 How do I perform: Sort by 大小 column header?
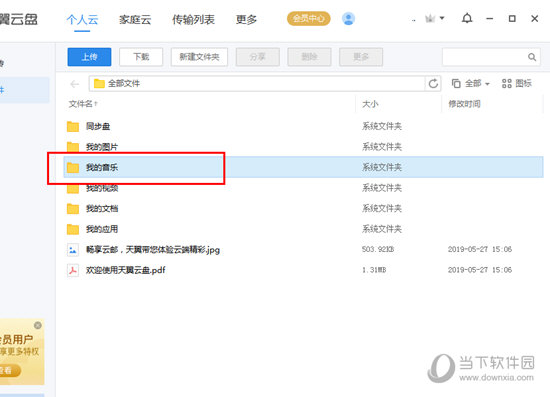coord(370,104)
